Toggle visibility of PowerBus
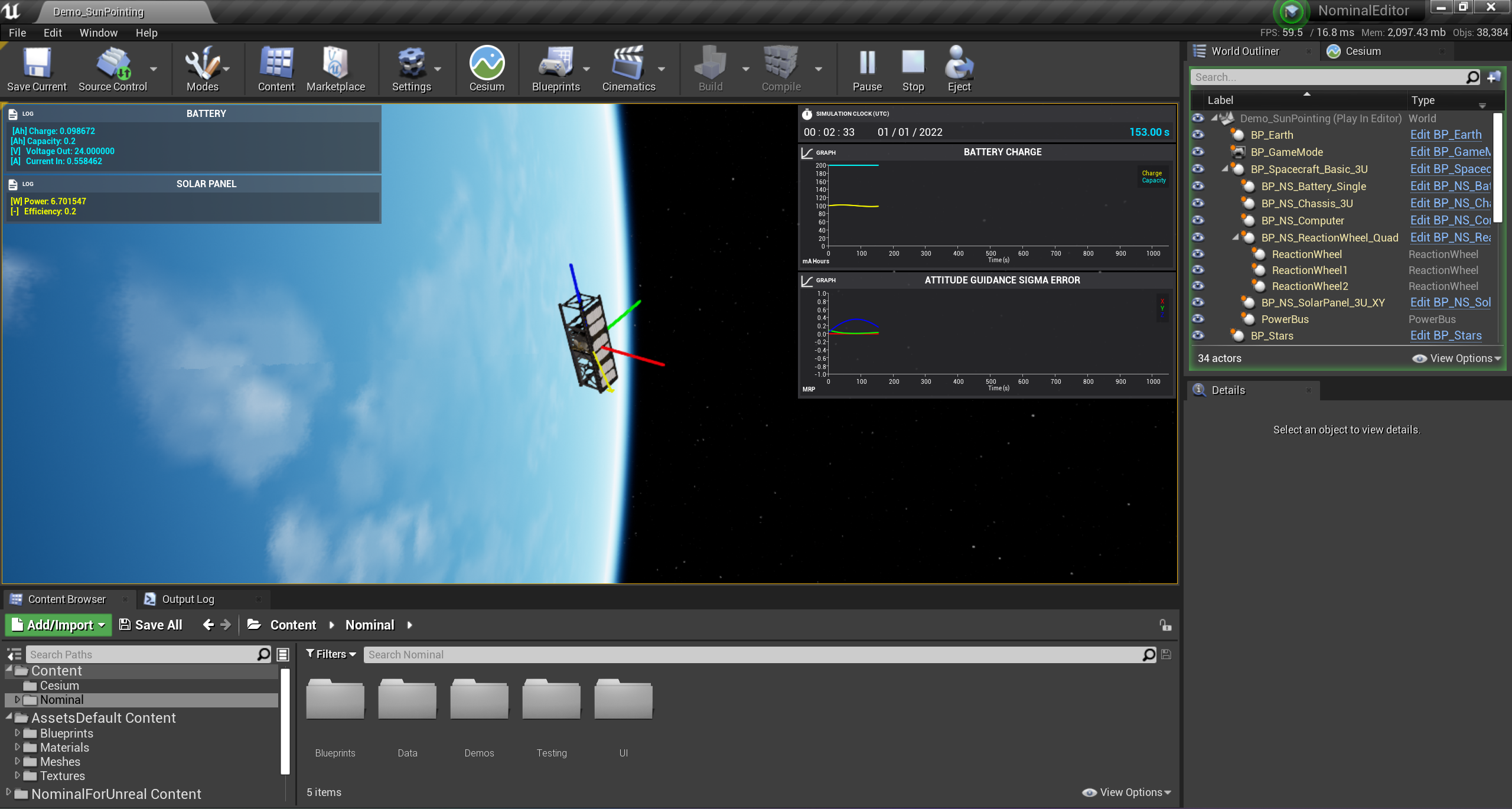 [1198, 319]
